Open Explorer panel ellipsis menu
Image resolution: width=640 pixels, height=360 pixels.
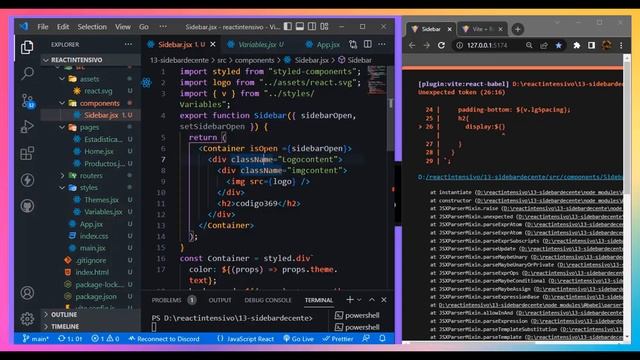(128, 44)
